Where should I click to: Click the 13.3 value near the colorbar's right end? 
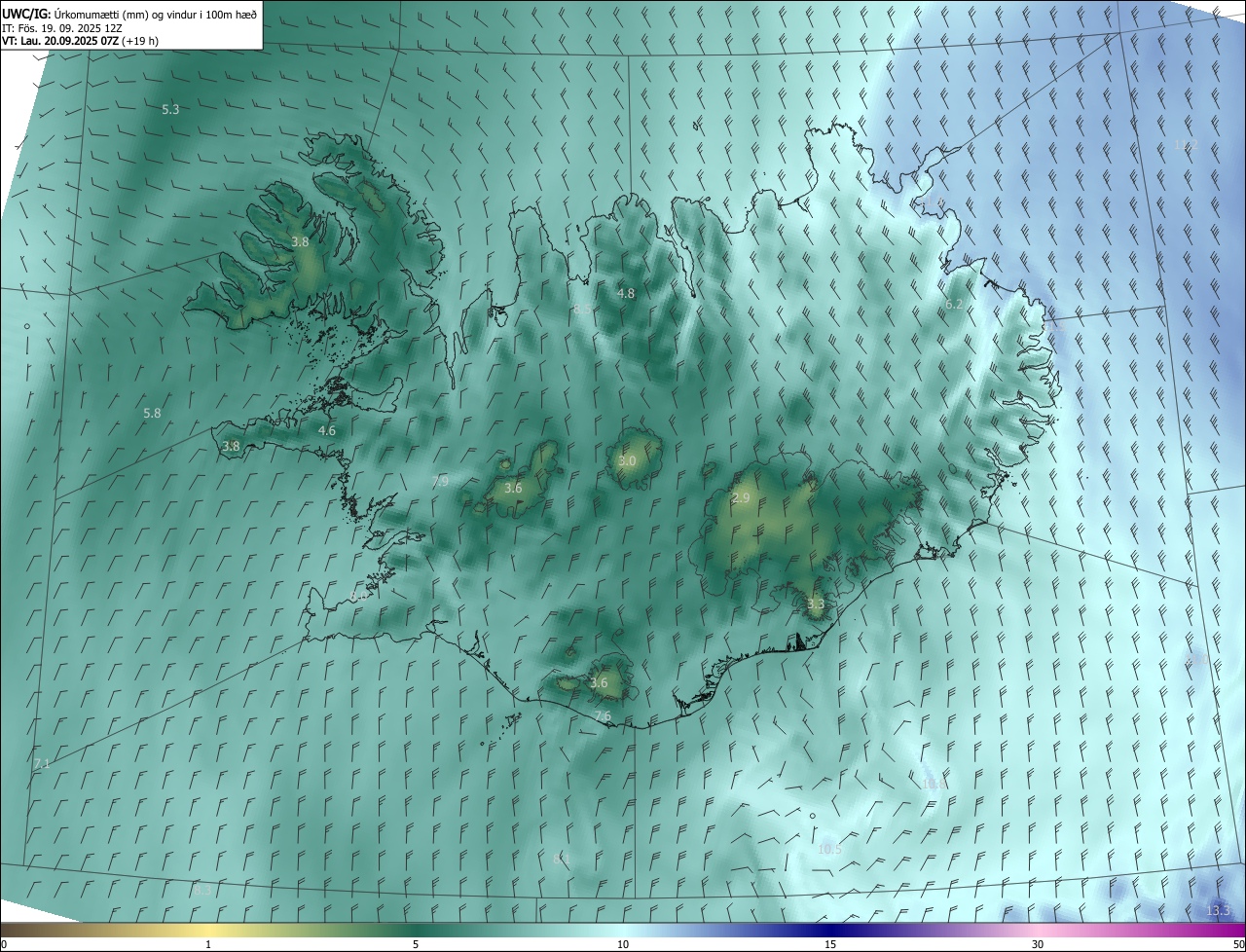[x=1219, y=910]
